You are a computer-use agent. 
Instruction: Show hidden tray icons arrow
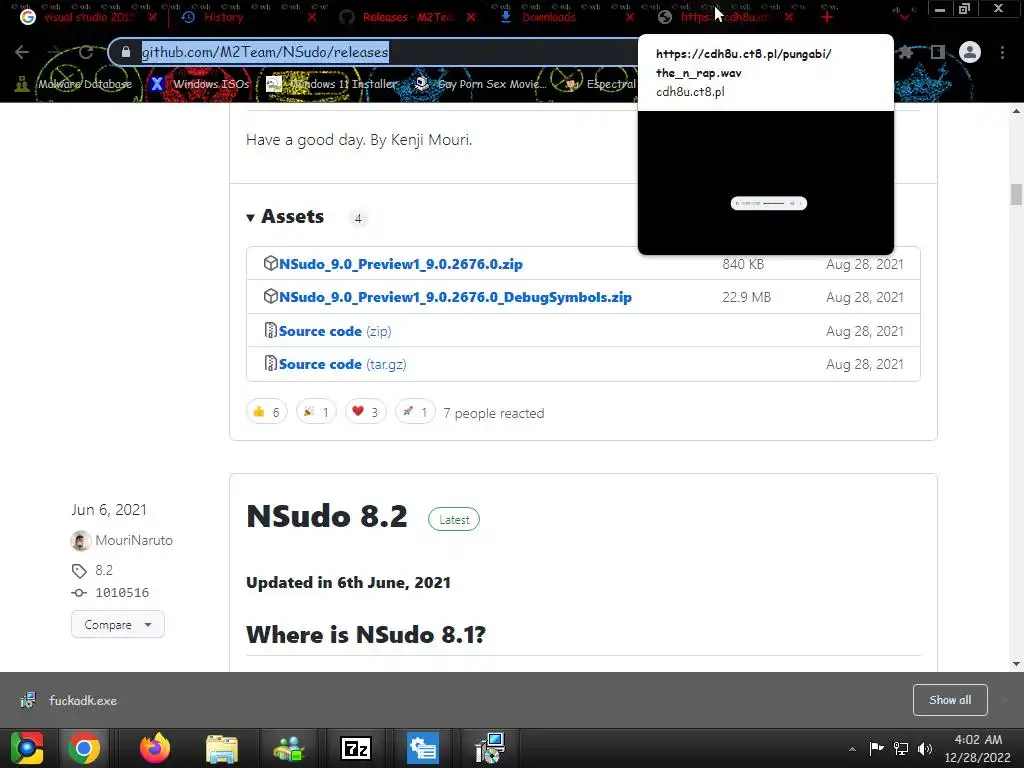(x=852, y=748)
